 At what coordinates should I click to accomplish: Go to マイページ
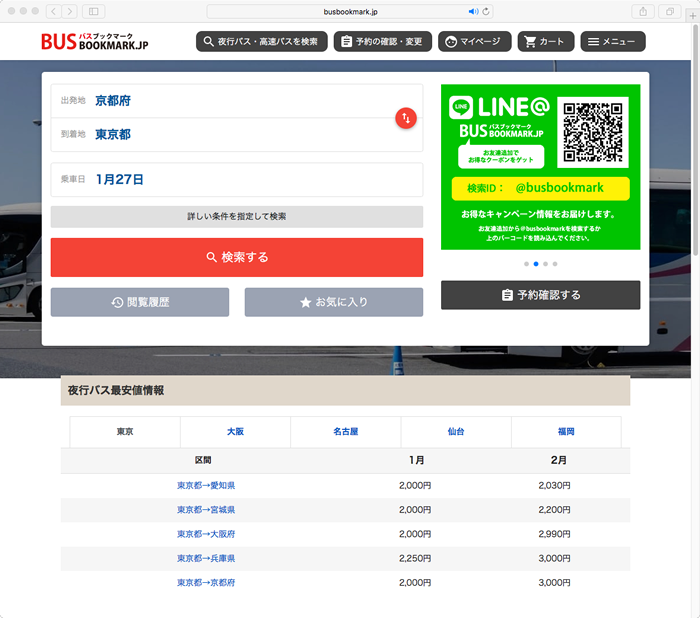[475, 42]
